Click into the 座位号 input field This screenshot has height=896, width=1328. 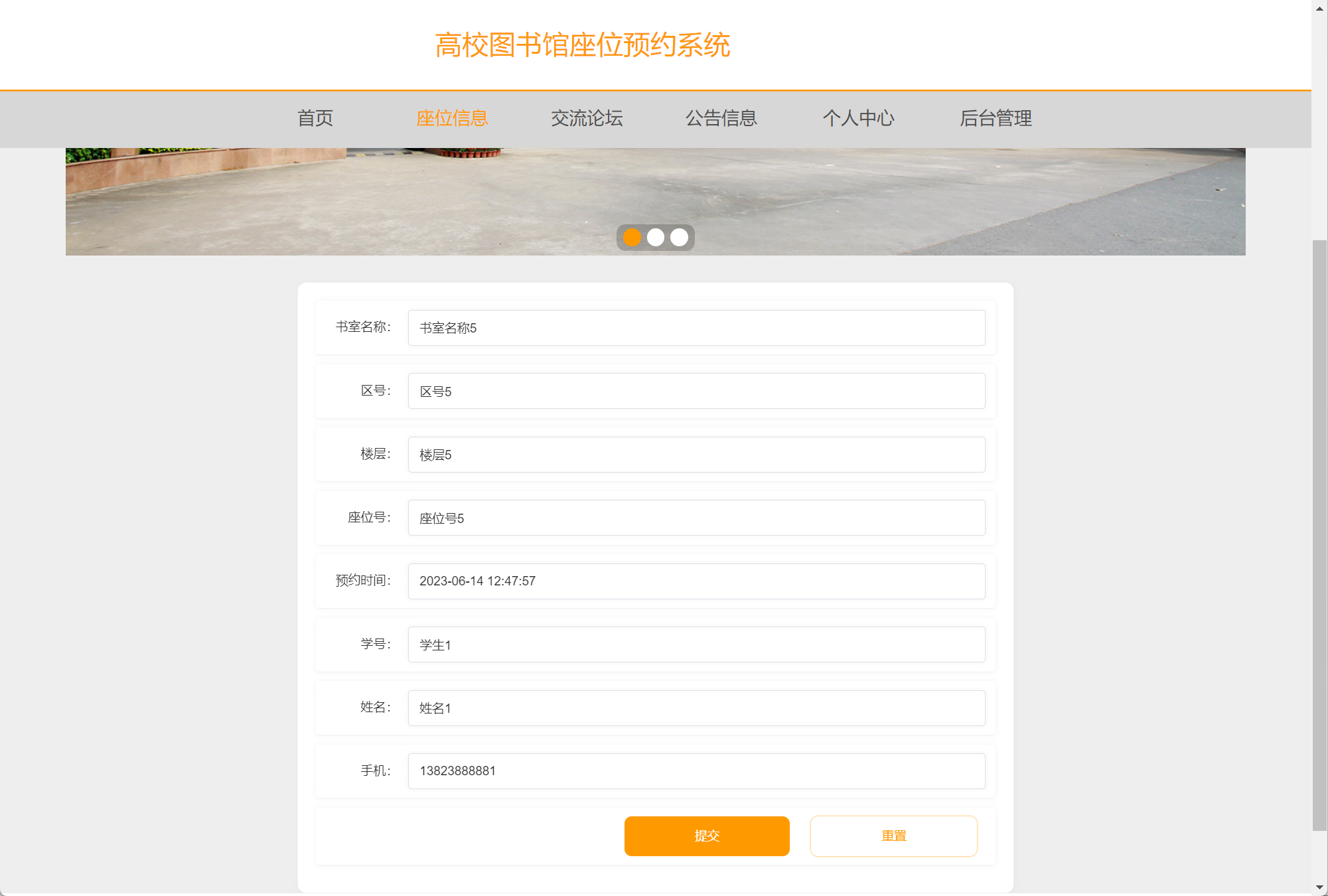click(696, 518)
